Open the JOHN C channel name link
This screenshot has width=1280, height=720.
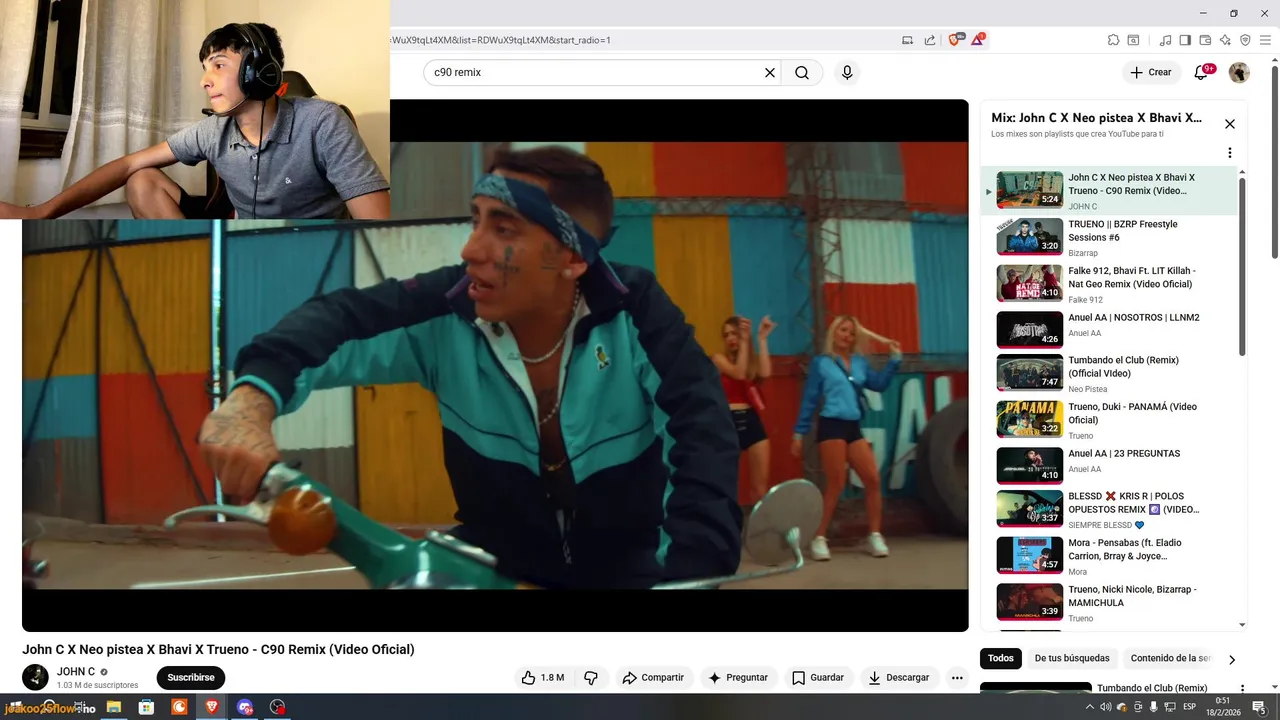[x=76, y=672]
